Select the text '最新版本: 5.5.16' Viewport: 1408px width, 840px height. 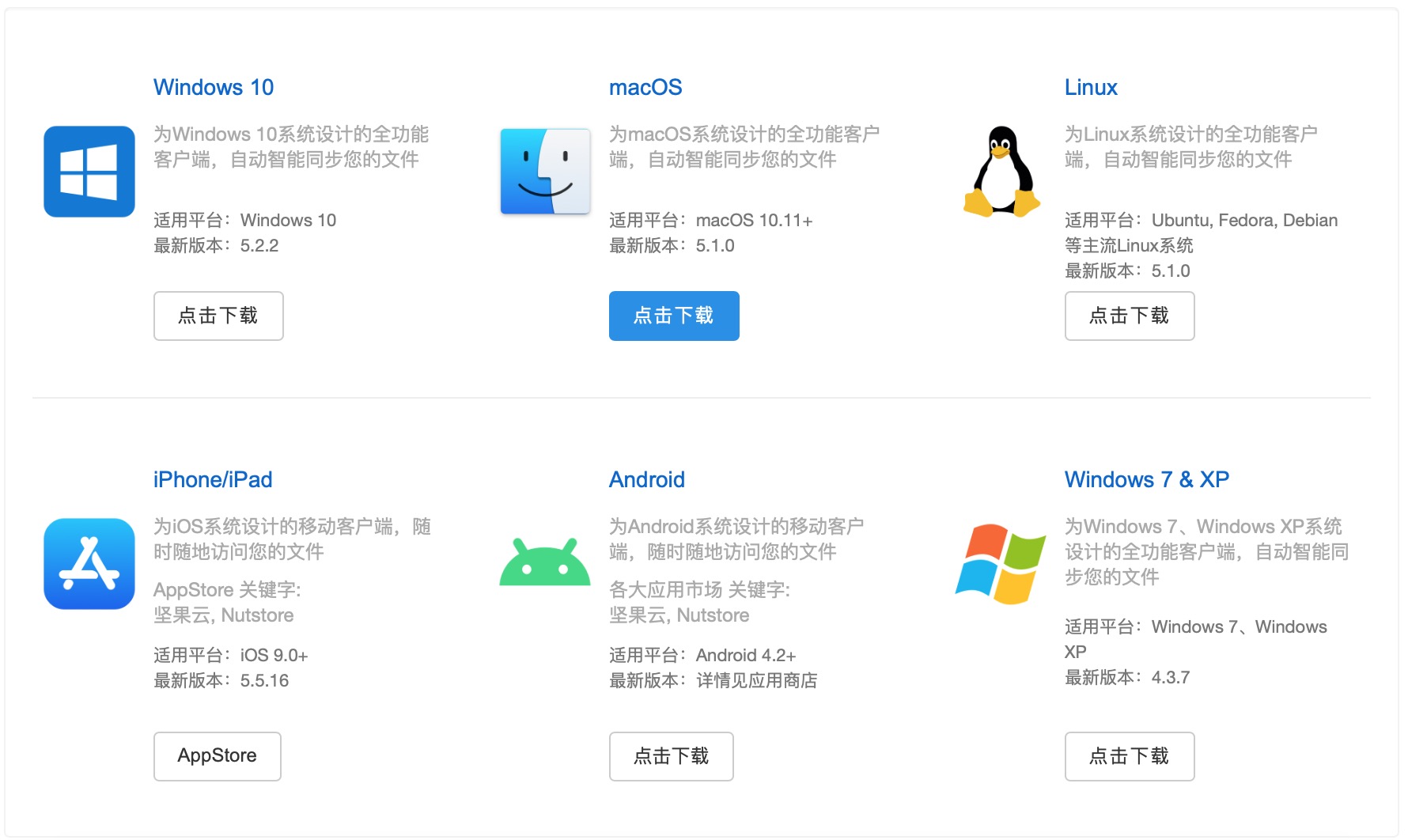(x=221, y=681)
